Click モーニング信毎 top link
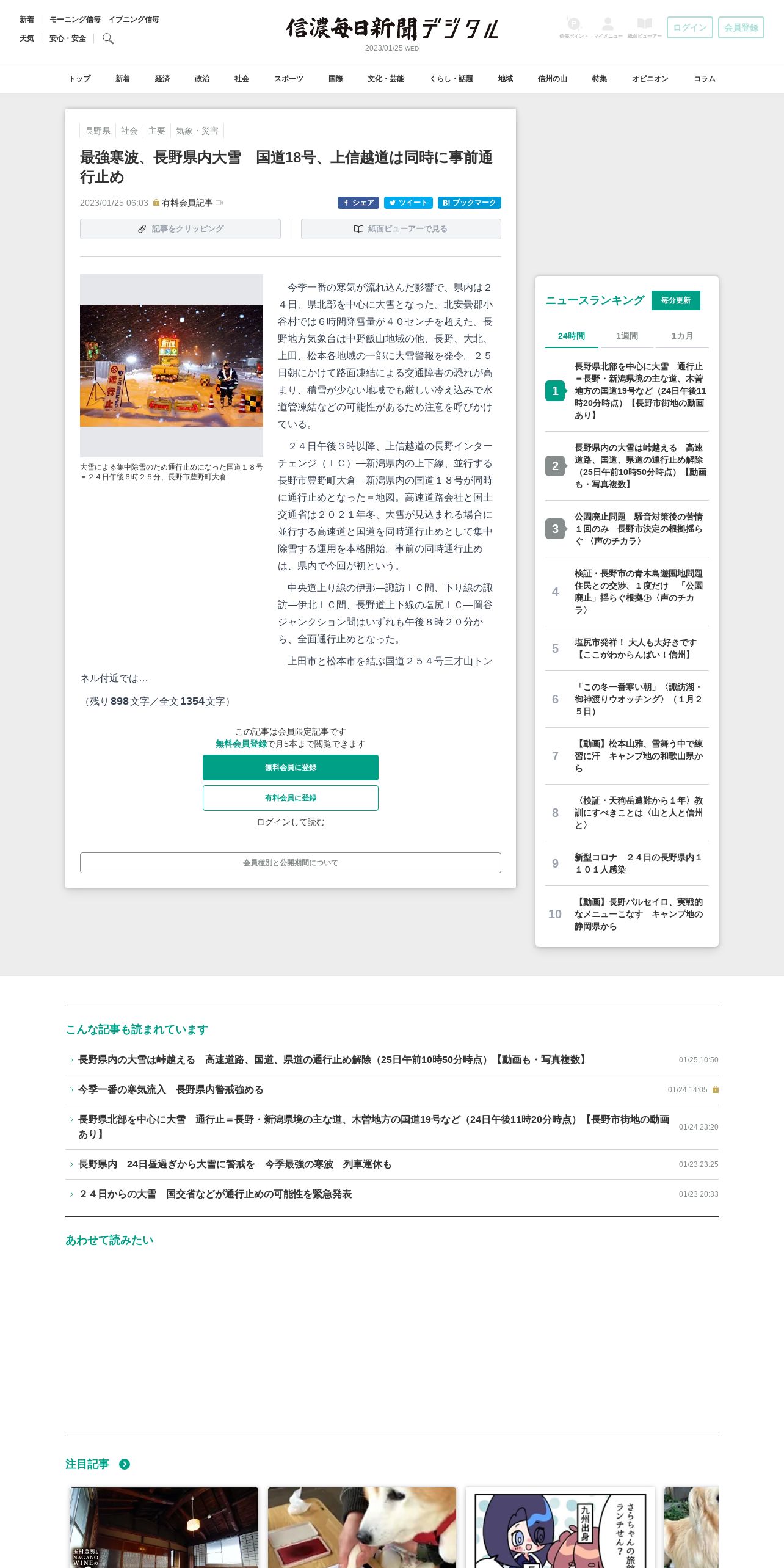This screenshot has height=1568, width=784. tap(75, 20)
